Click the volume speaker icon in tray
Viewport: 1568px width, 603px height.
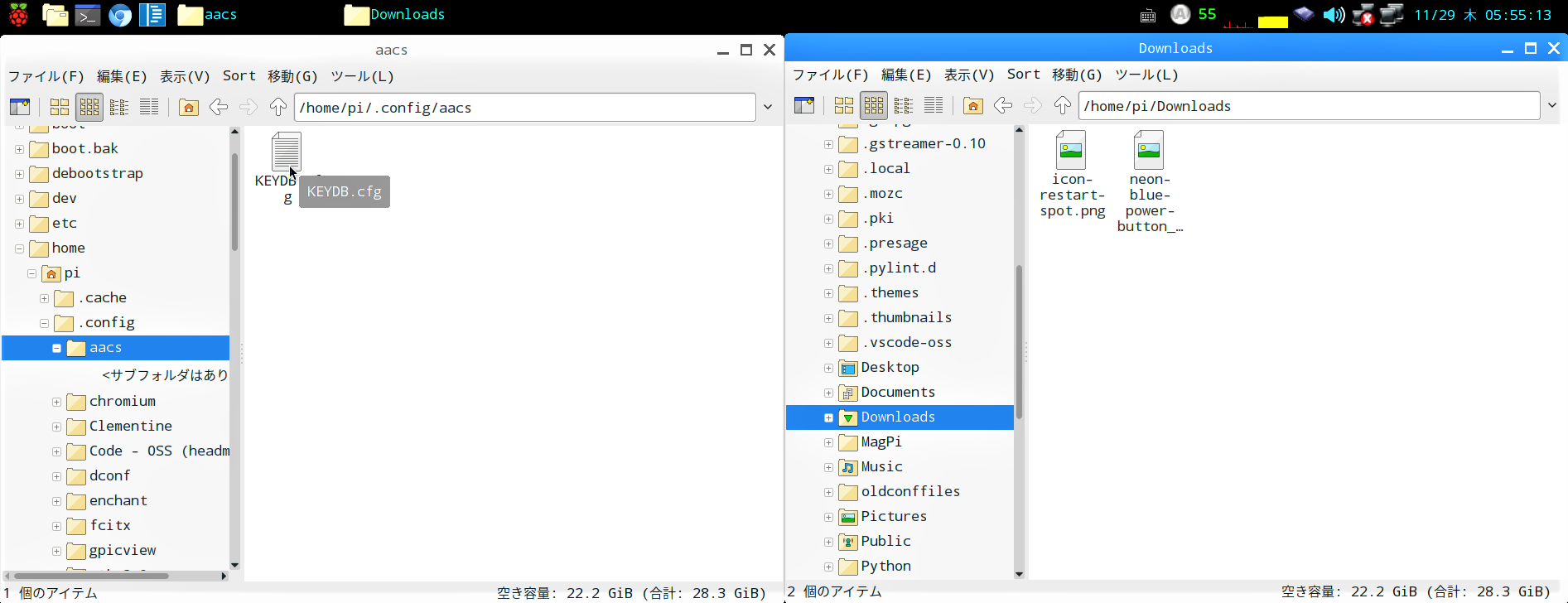tap(1333, 15)
